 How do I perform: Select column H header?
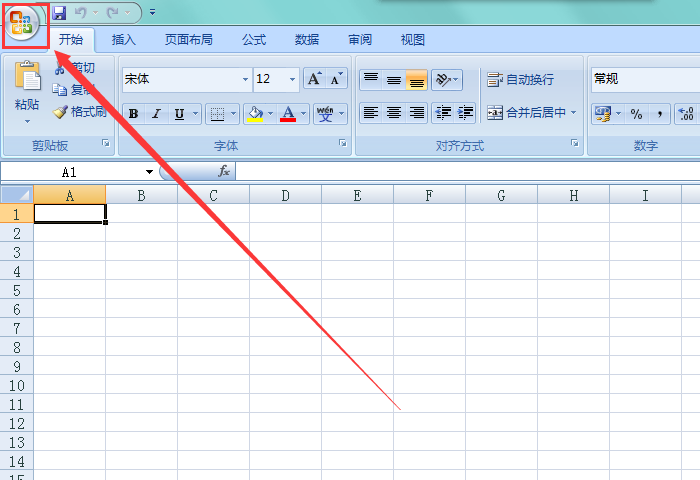574,196
